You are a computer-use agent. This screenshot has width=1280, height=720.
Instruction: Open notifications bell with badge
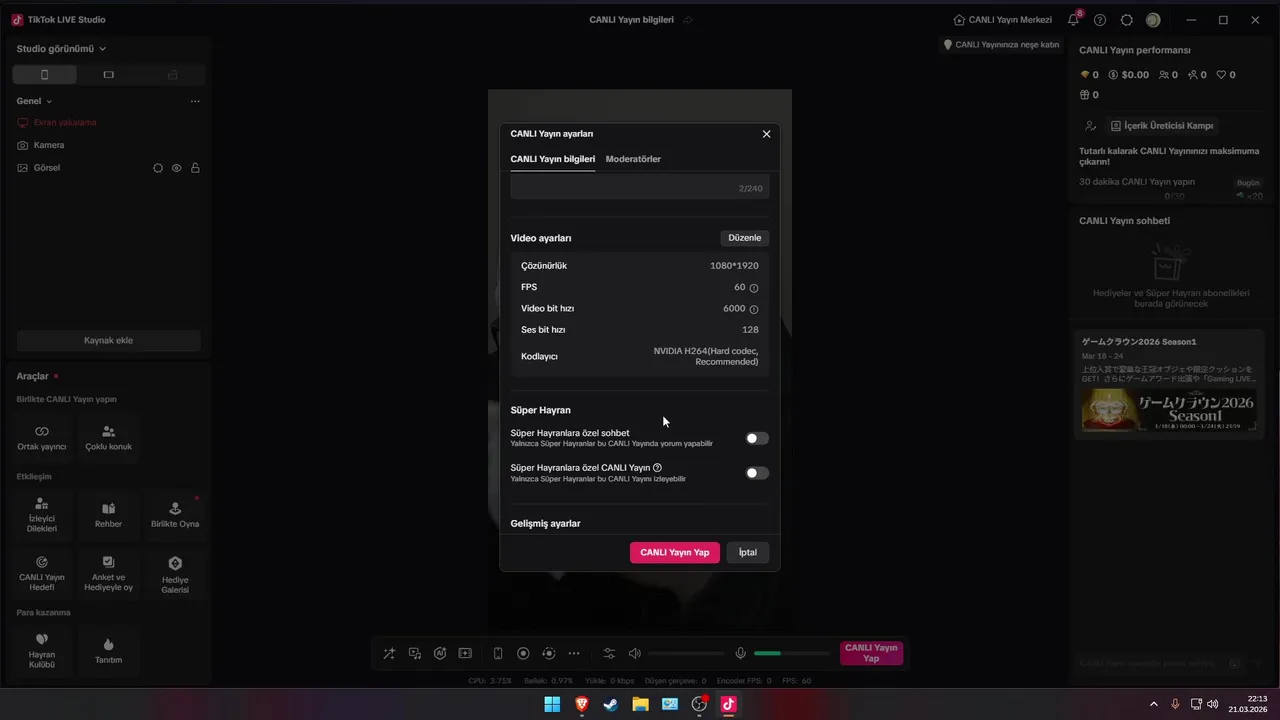1074,19
